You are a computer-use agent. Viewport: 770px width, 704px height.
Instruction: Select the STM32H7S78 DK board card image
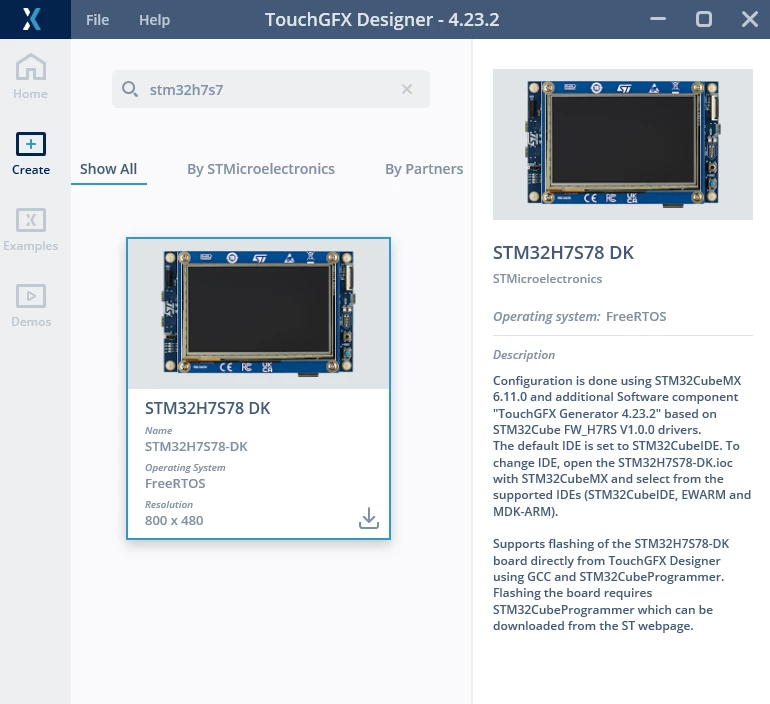258,314
